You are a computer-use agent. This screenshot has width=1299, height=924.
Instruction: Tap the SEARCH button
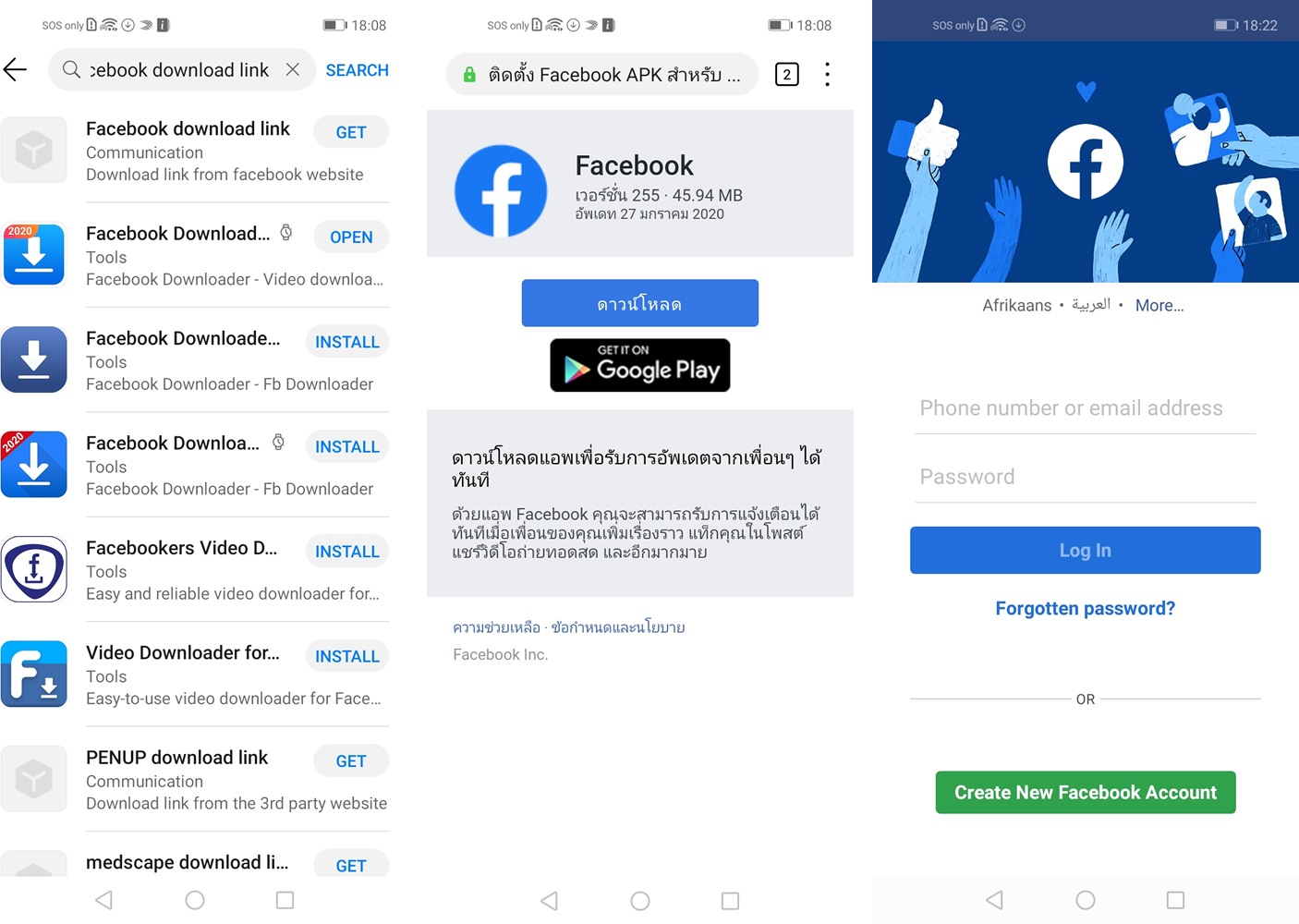(357, 70)
